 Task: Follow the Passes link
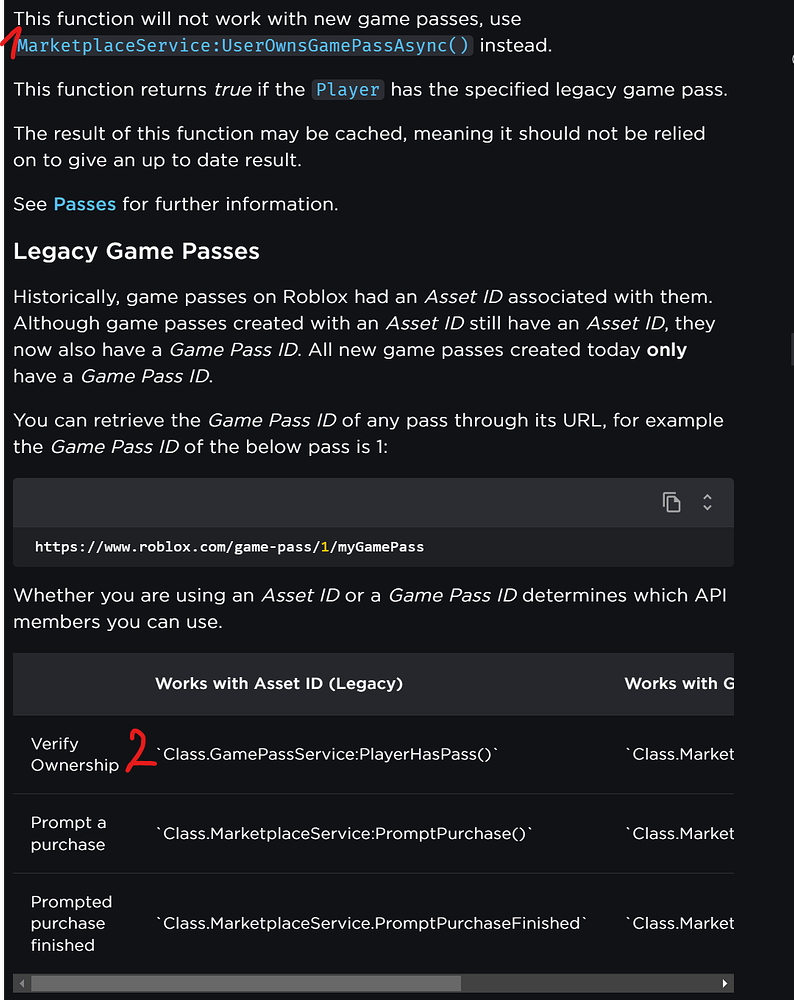point(85,204)
